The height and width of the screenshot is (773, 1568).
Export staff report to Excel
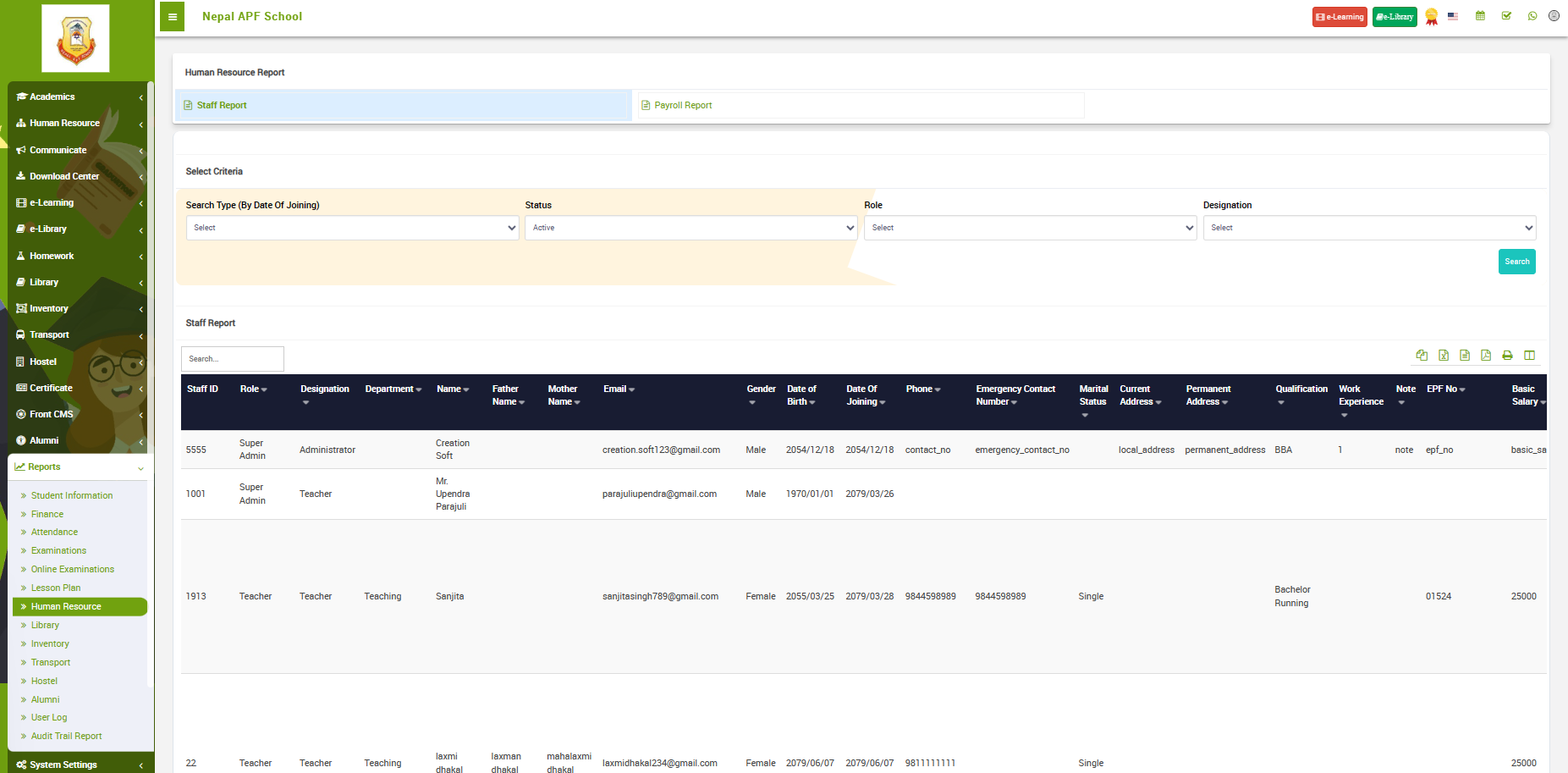click(1444, 356)
